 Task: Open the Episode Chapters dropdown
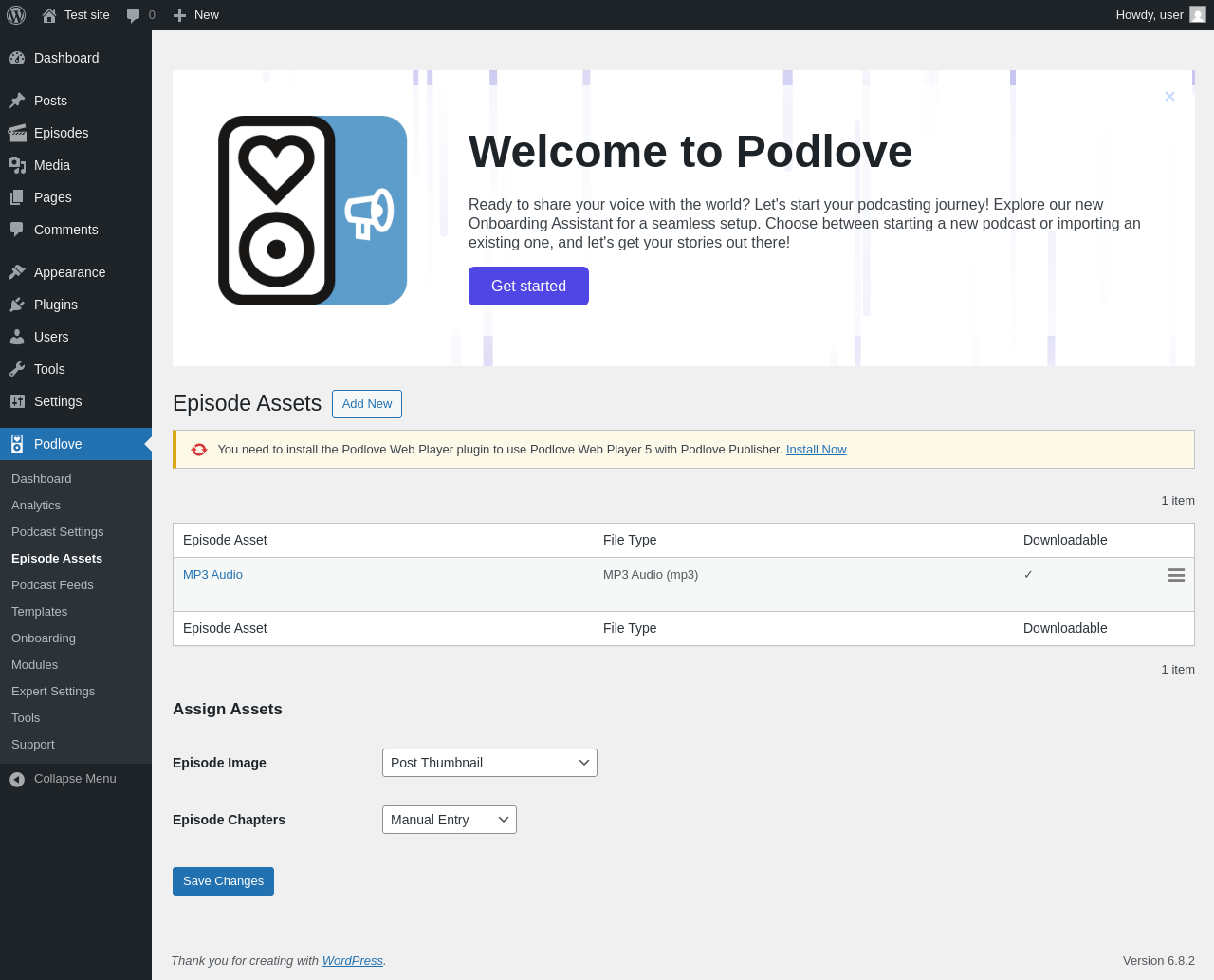point(450,820)
